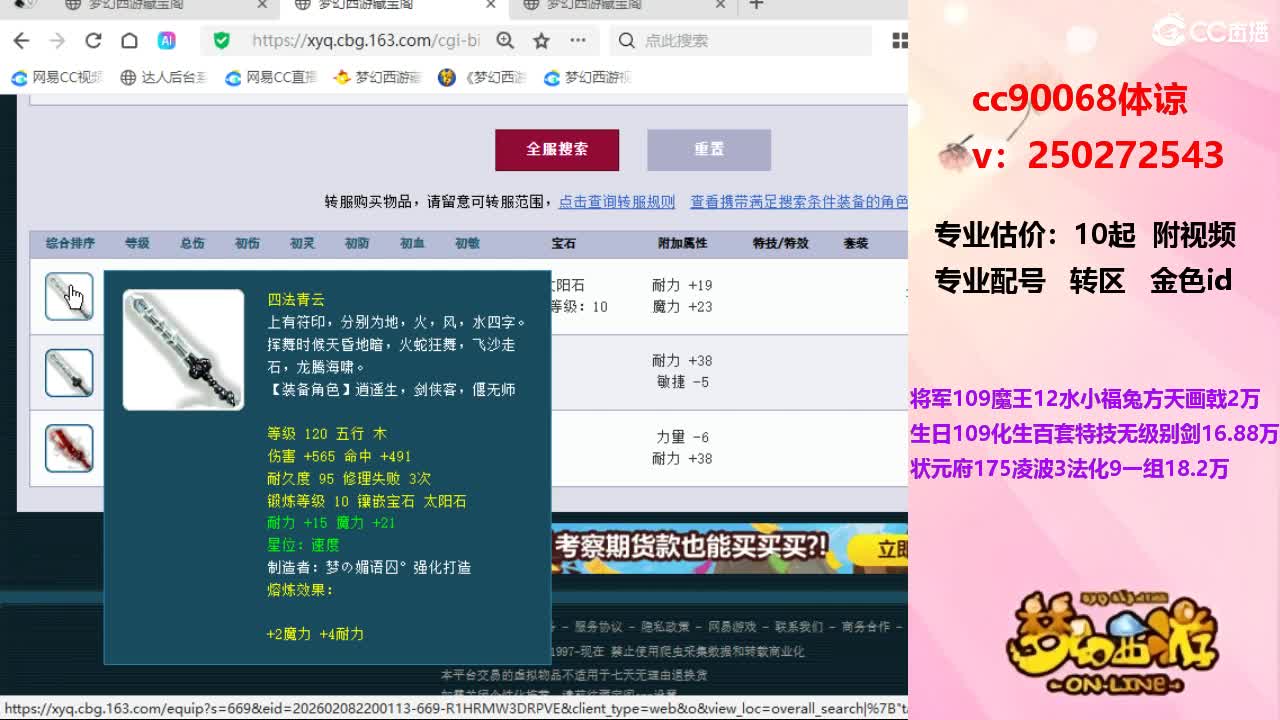
Task: Open 查看携带满足搜索条件装备的角色 link
Action: [799, 202]
